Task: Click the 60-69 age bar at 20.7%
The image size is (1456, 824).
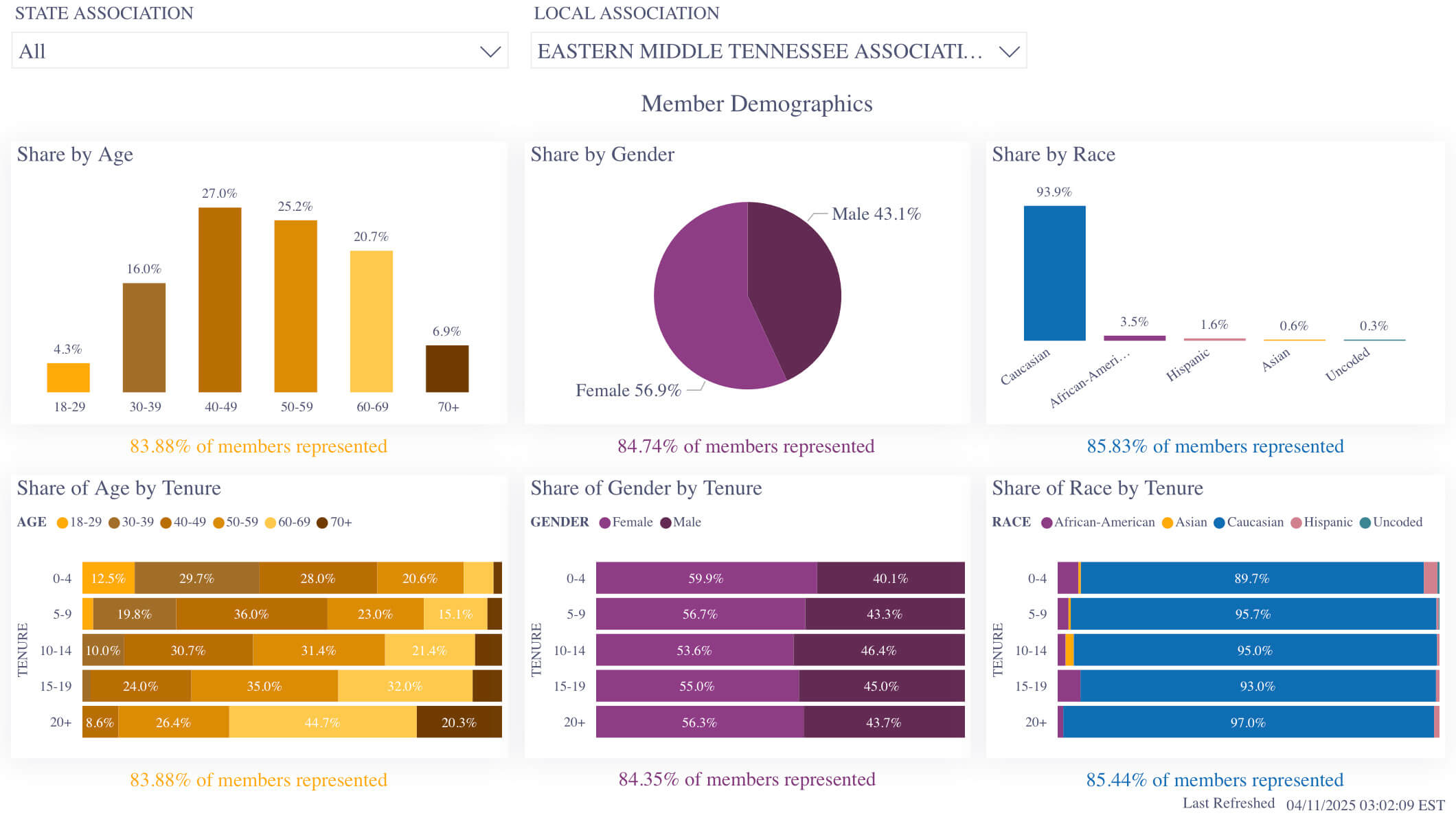Action: (x=372, y=321)
